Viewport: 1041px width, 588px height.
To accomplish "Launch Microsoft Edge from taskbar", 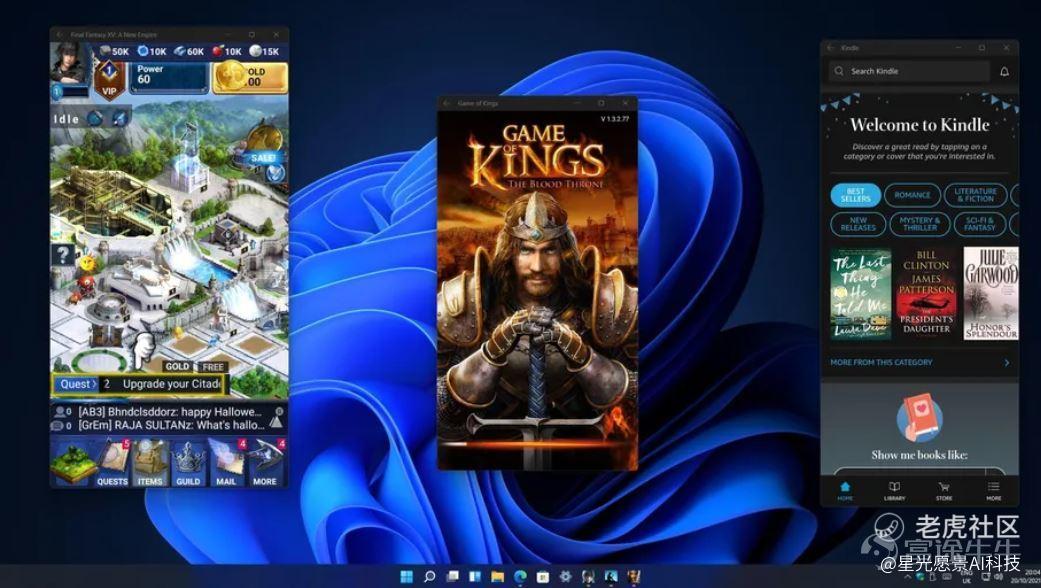I will [520, 576].
